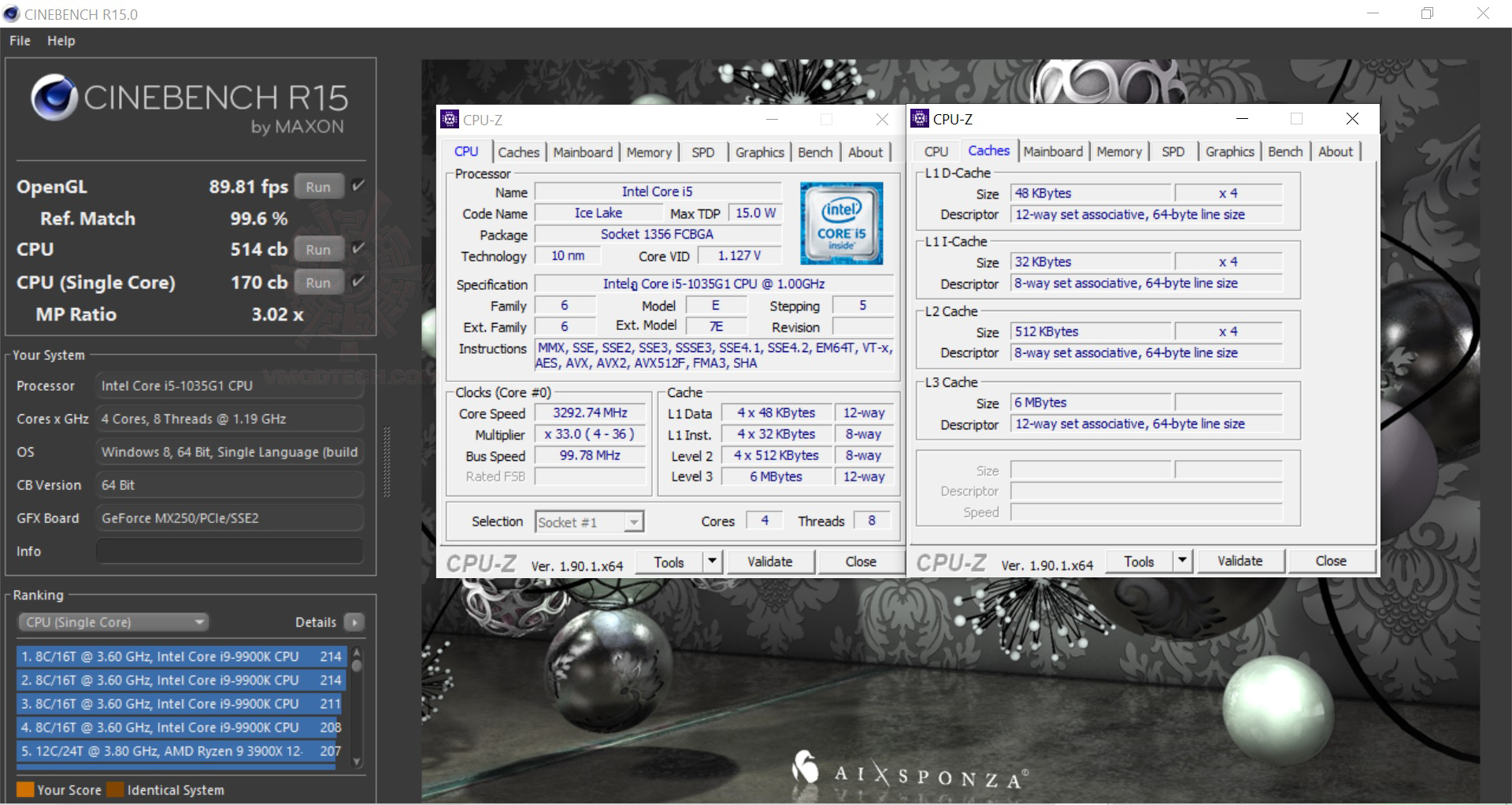Click the CPU-Z icon in right window title

919,119
